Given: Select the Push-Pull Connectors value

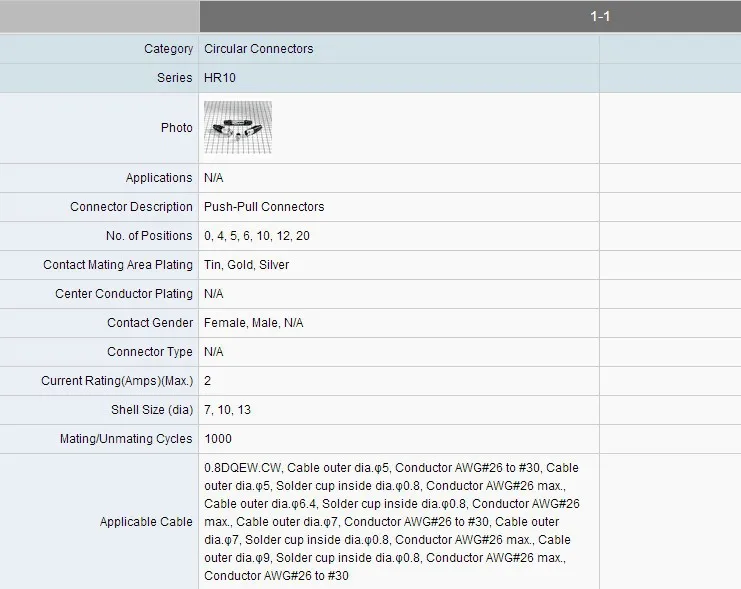Looking at the screenshot, I should 264,207.
